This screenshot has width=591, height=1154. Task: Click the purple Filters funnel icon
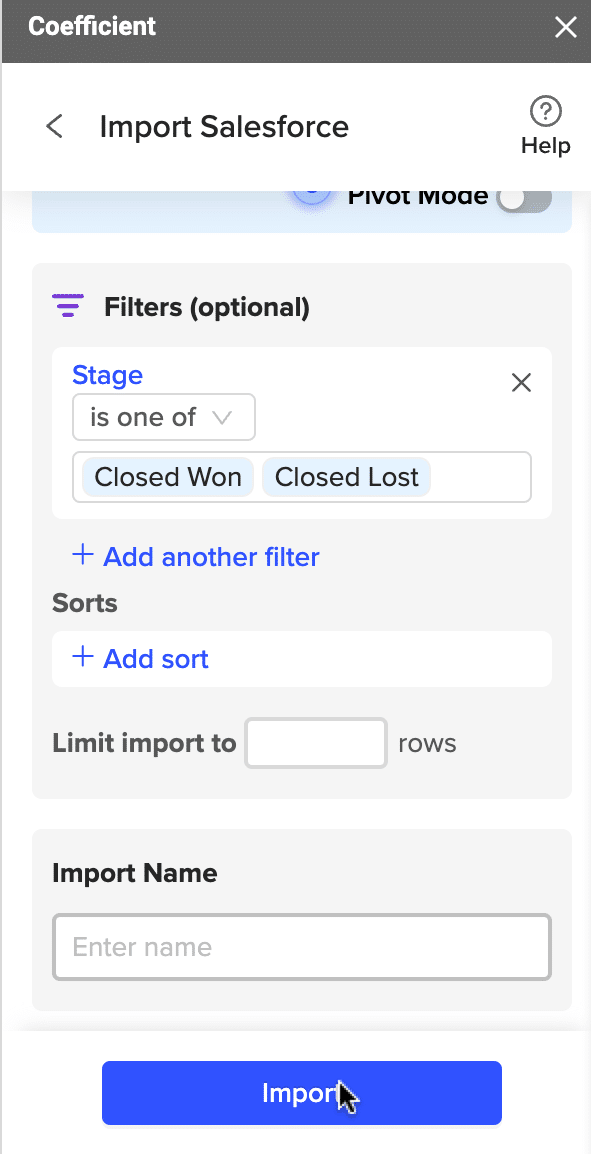click(68, 305)
